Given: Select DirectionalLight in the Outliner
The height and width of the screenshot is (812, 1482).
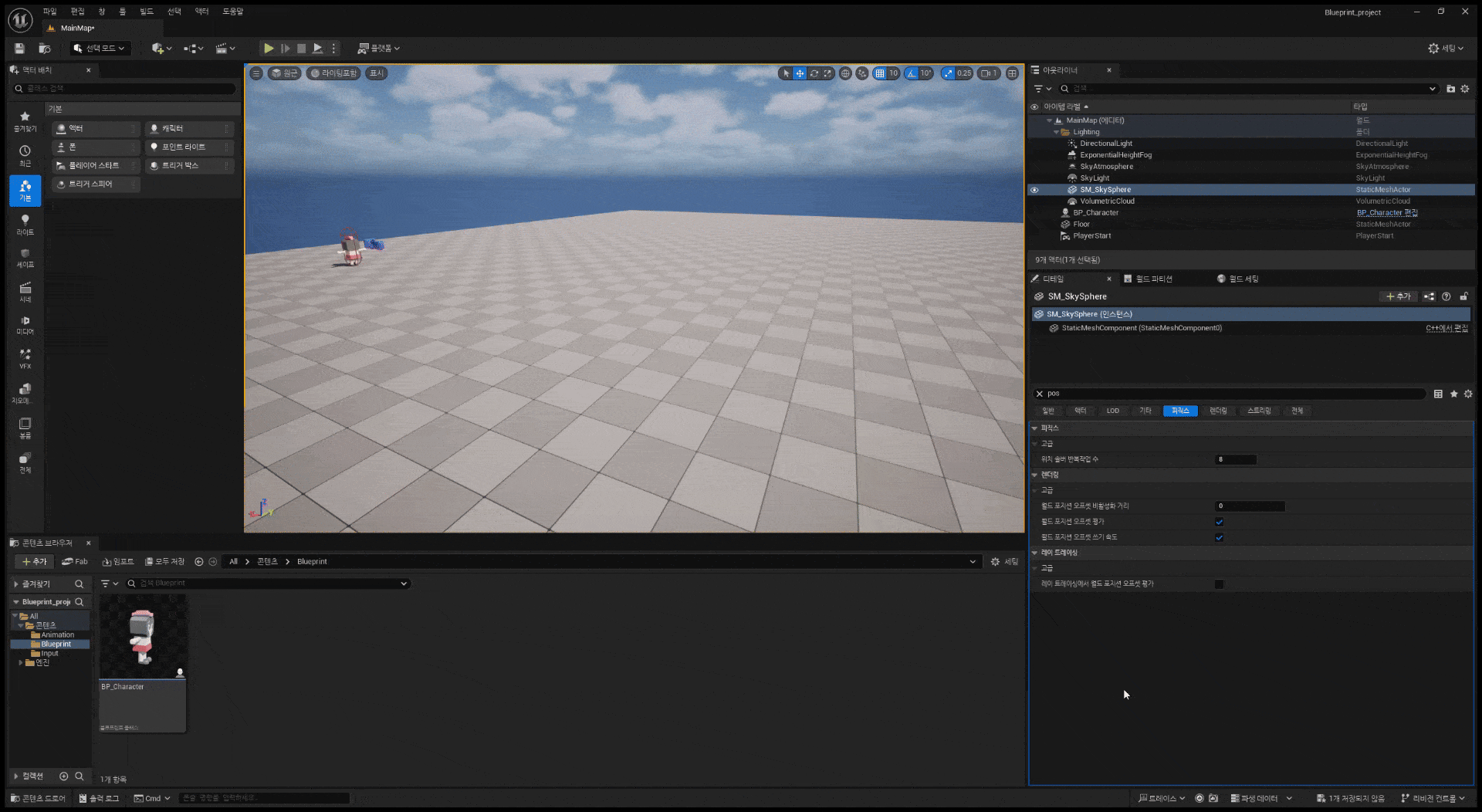Looking at the screenshot, I should click(1105, 144).
